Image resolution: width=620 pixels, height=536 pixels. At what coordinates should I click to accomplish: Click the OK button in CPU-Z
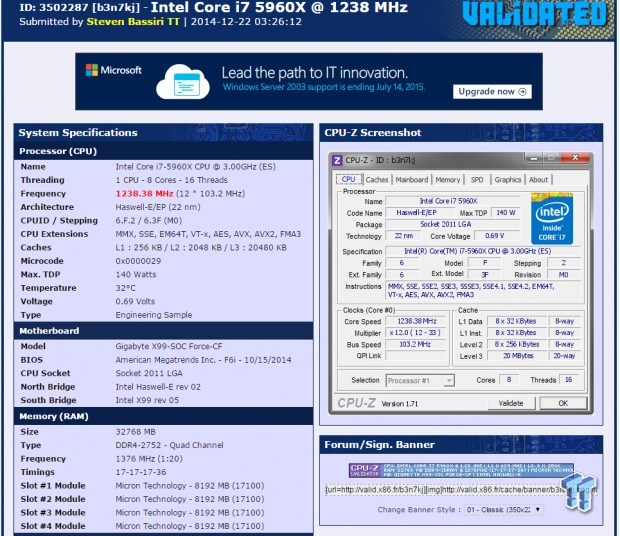tap(563, 403)
